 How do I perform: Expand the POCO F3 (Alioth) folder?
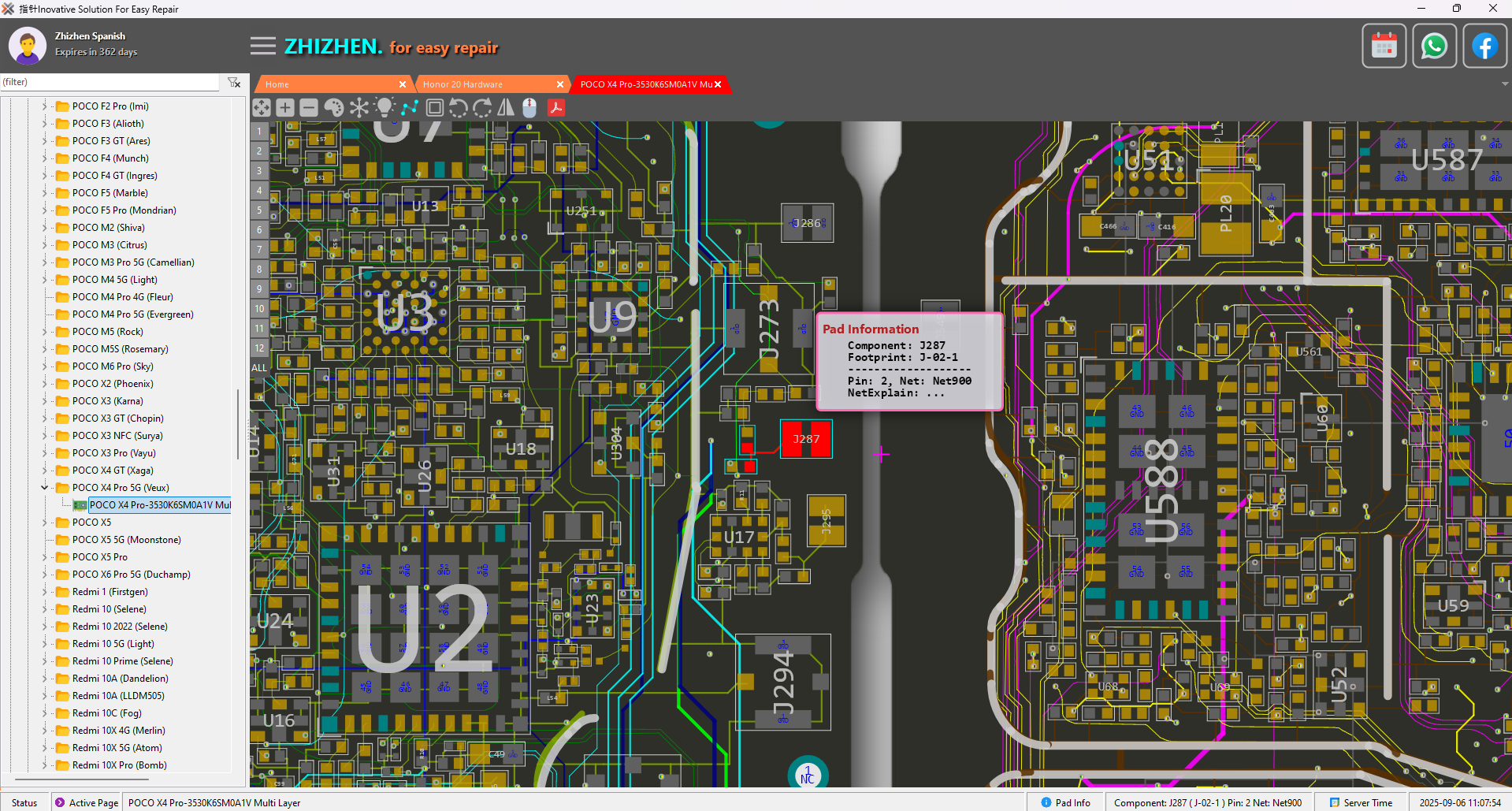click(44, 124)
